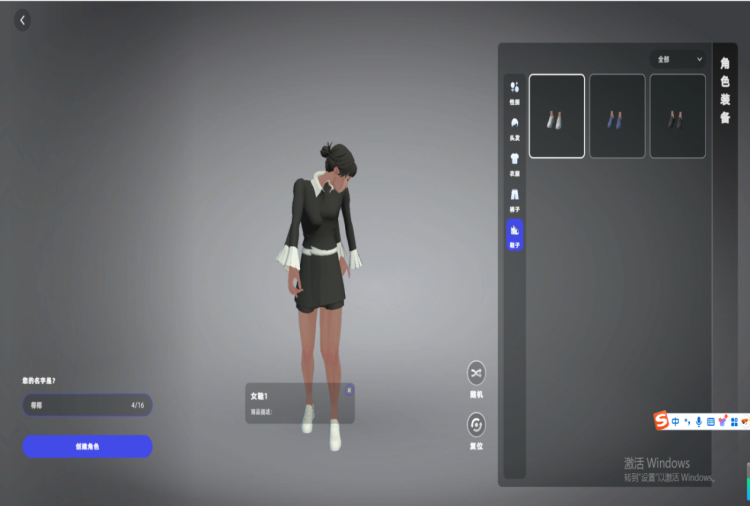Randomize character with the 随机 shuffle icon
This screenshot has height=506, width=750.
(476, 373)
